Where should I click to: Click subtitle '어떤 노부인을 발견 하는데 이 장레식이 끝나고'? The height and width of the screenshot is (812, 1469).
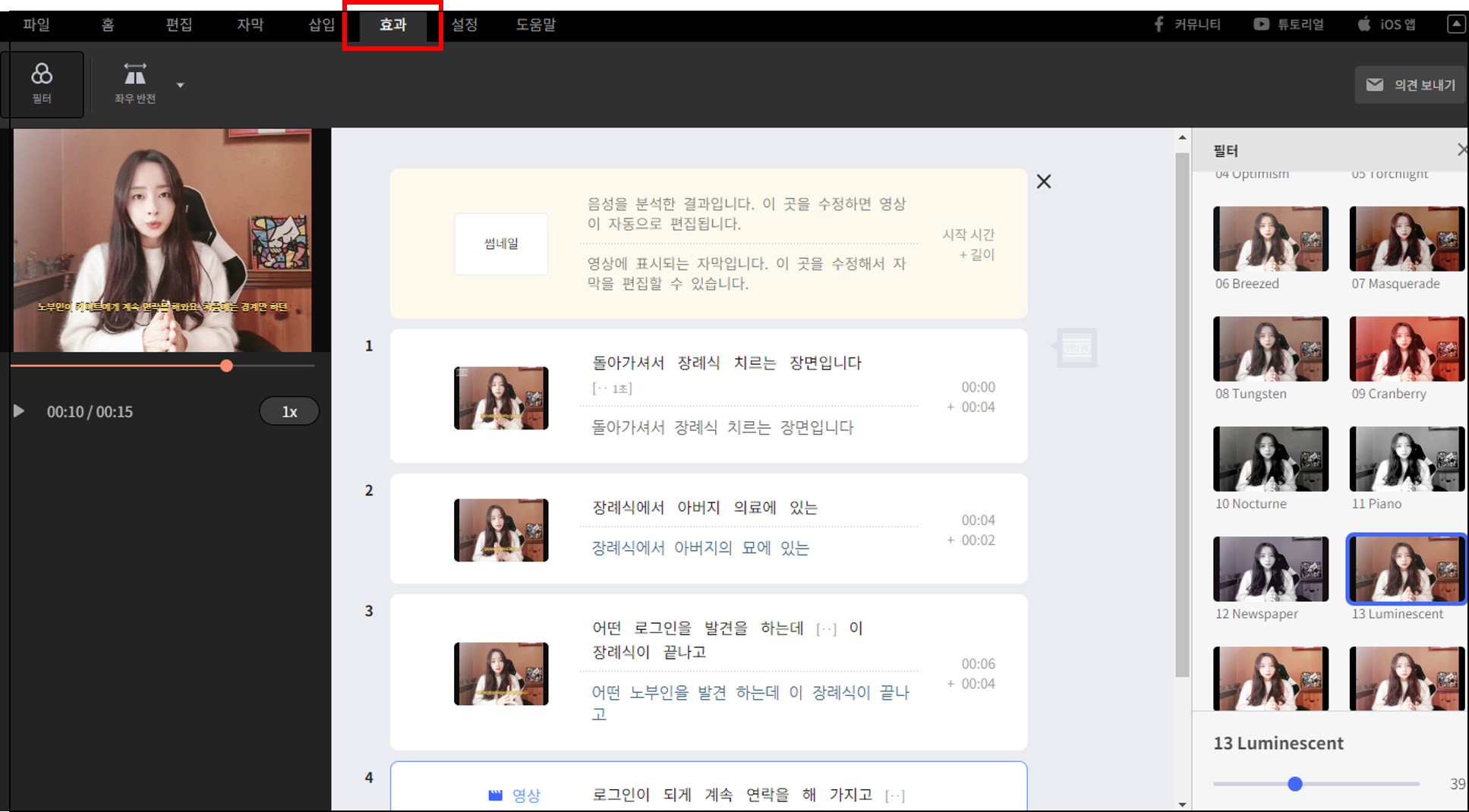pos(750,703)
